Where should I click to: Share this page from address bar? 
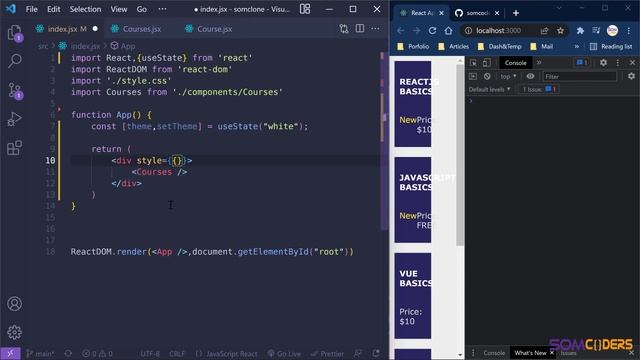coord(544,31)
